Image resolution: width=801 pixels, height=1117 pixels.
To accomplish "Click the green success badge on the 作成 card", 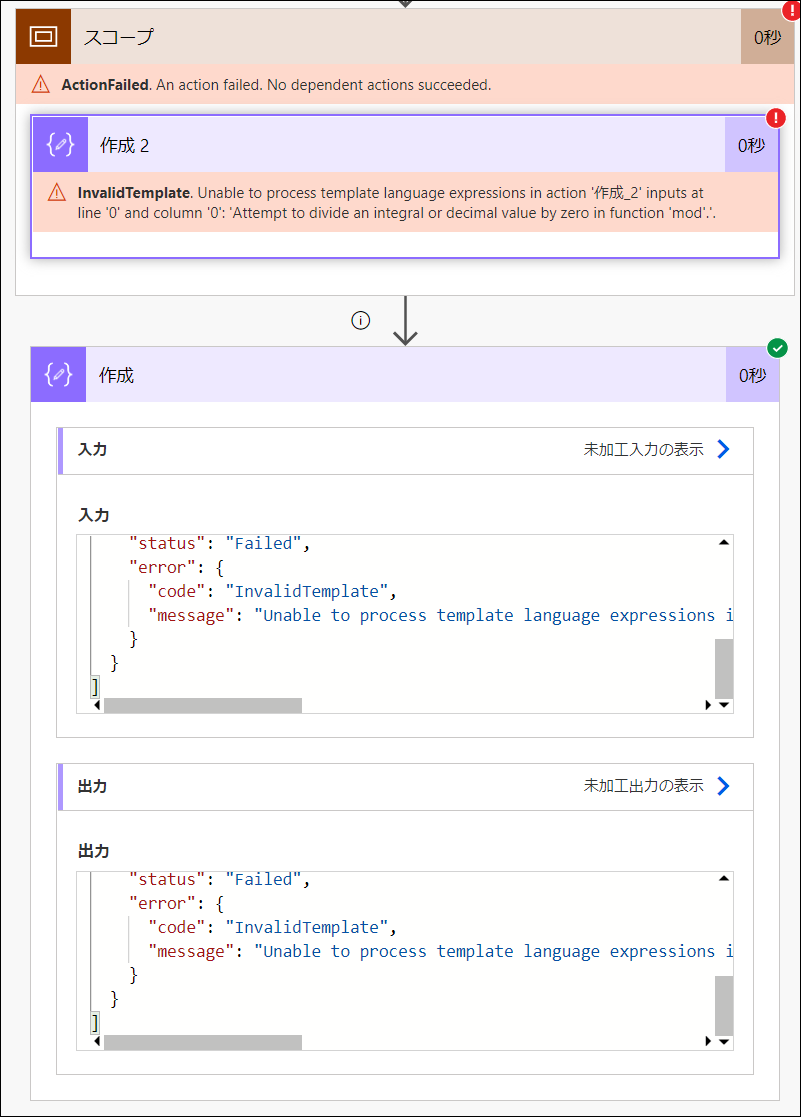I will (777, 348).
